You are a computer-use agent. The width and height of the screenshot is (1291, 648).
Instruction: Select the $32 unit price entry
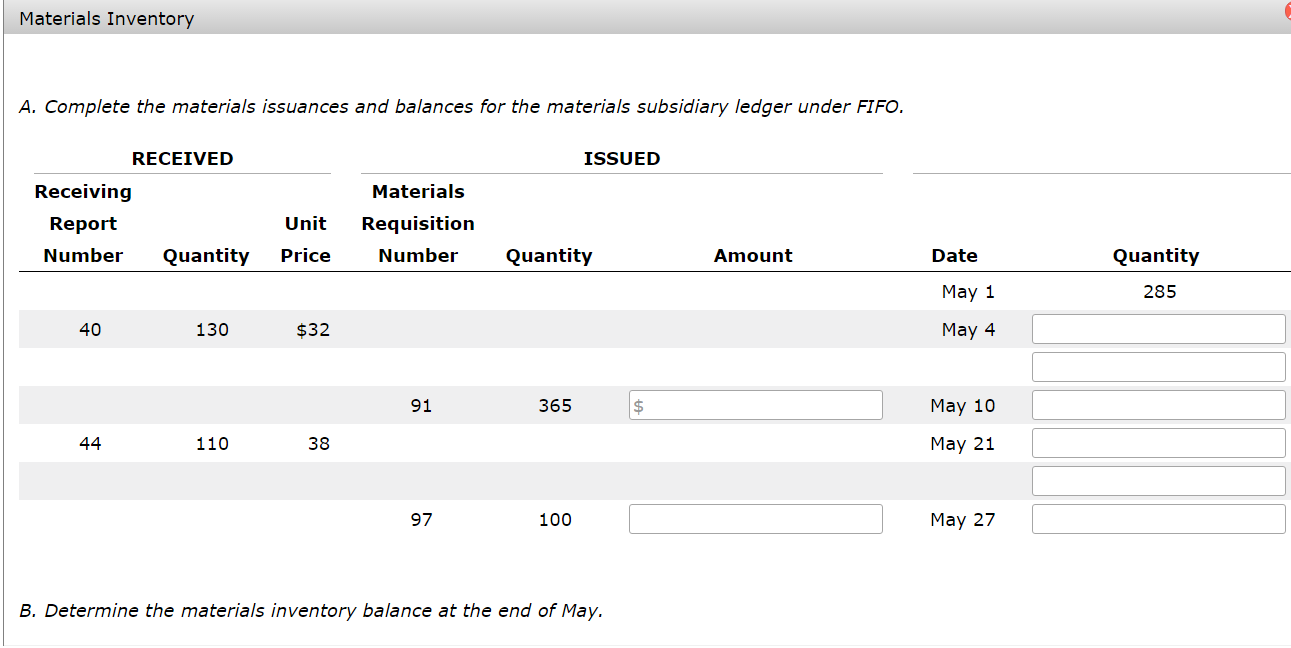(313, 328)
